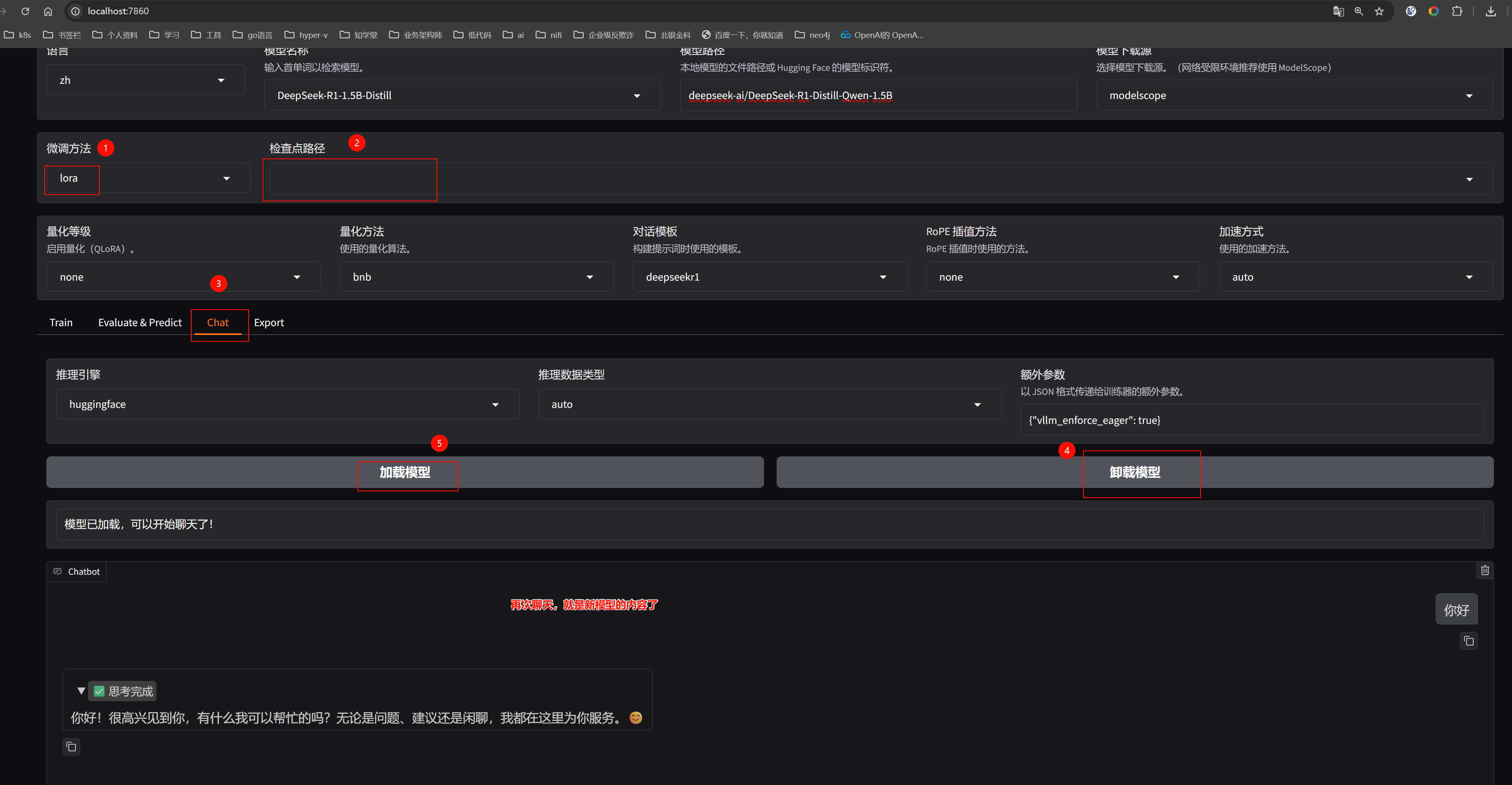Switch to the Export tab
The image size is (1512, 785).
pos(269,323)
